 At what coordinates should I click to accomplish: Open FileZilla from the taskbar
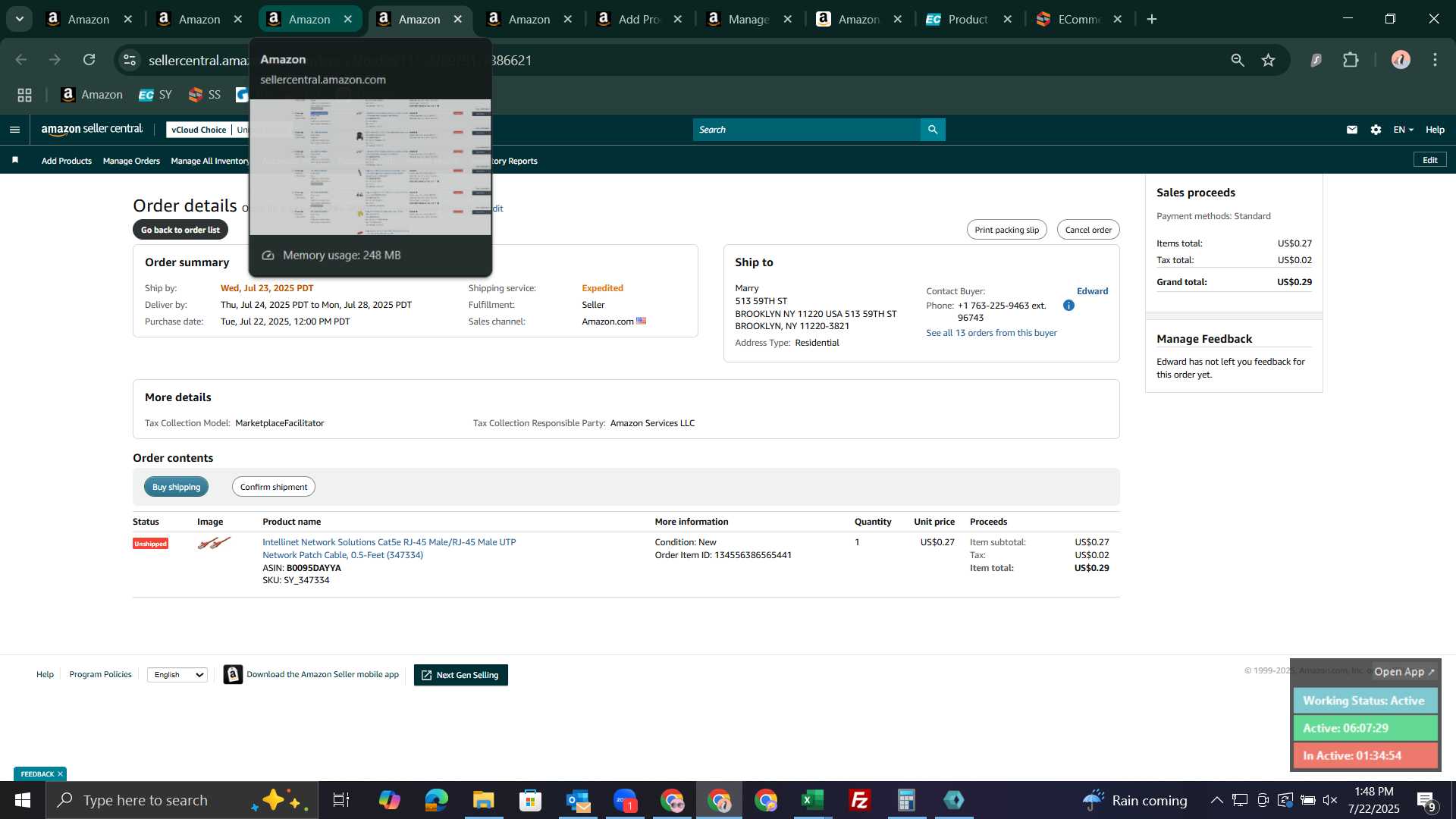coord(859,800)
